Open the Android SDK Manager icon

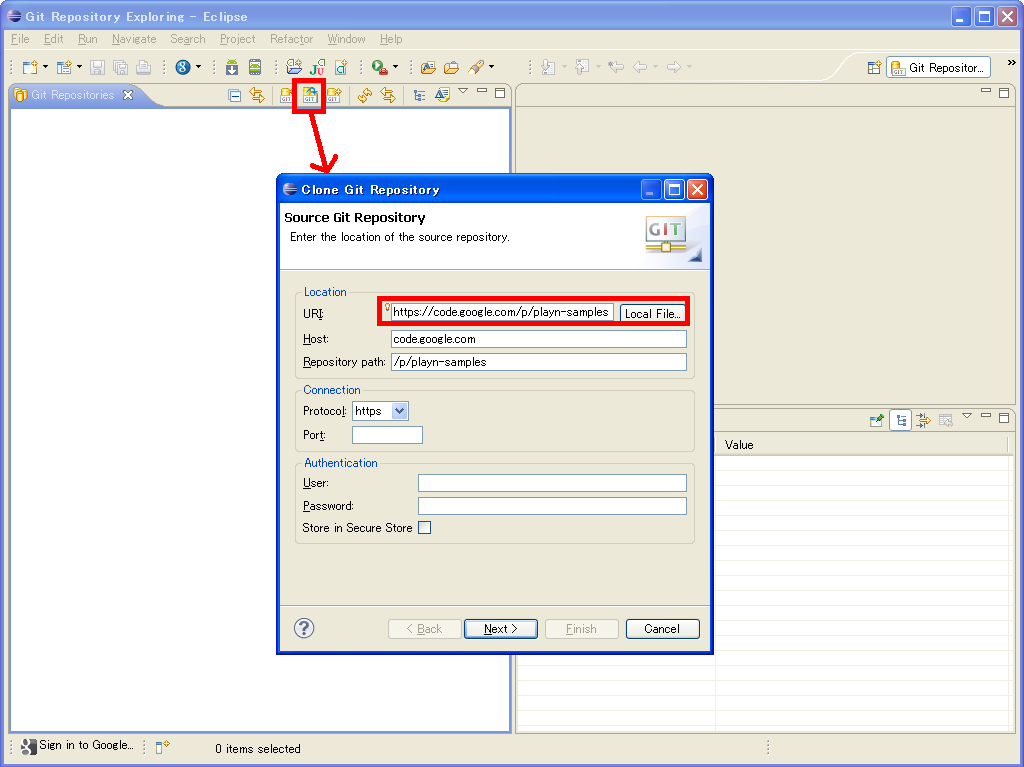pyautogui.click(x=232, y=67)
